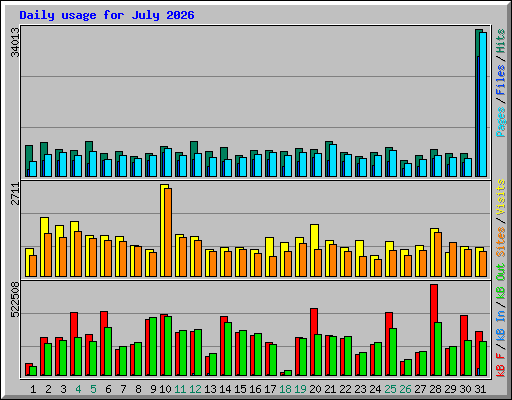This screenshot has width=512, height=400.
Task: Click day 15 on the x-axis
Action: tap(240, 389)
